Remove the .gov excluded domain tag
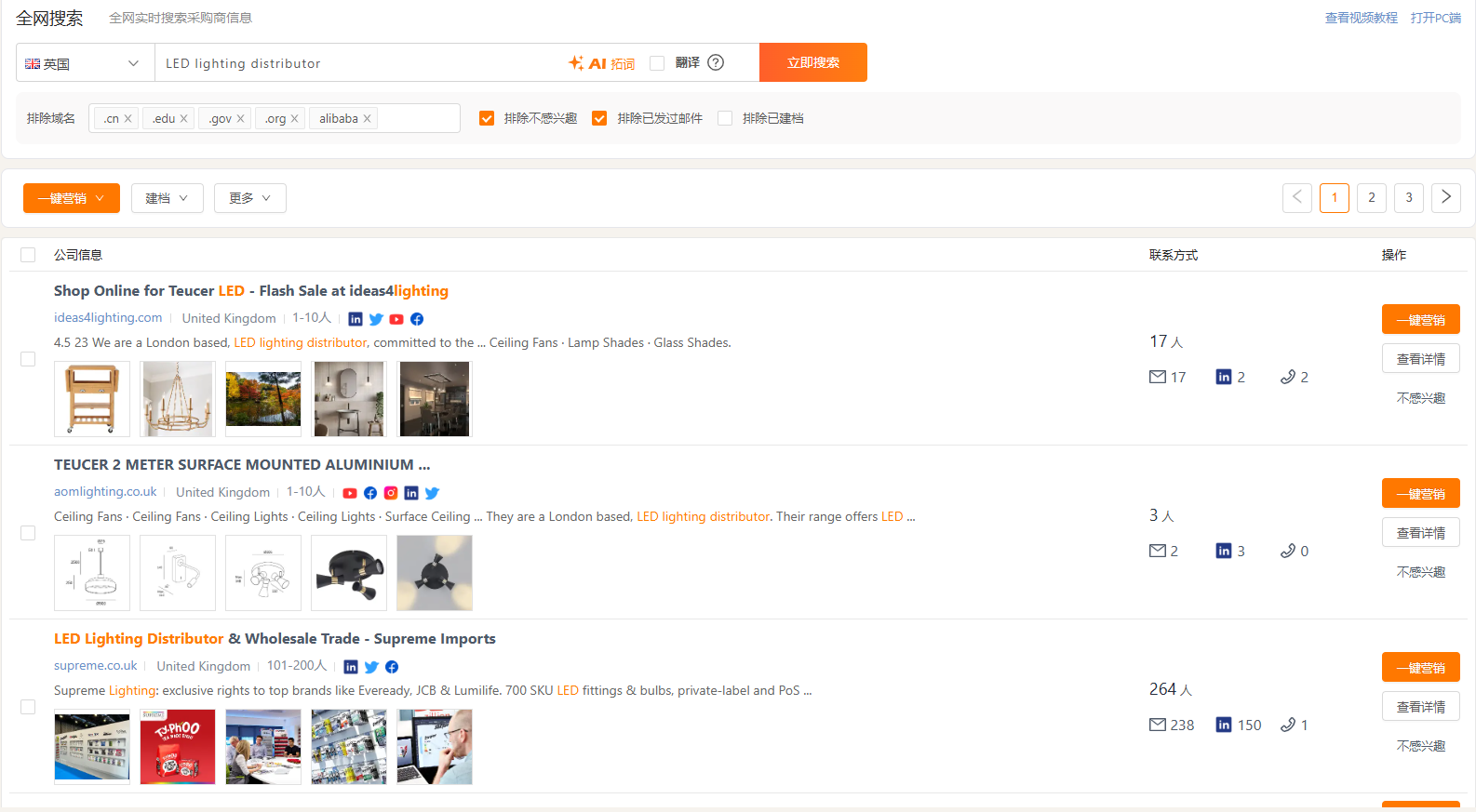1476x812 pixels. coord(240,118)
